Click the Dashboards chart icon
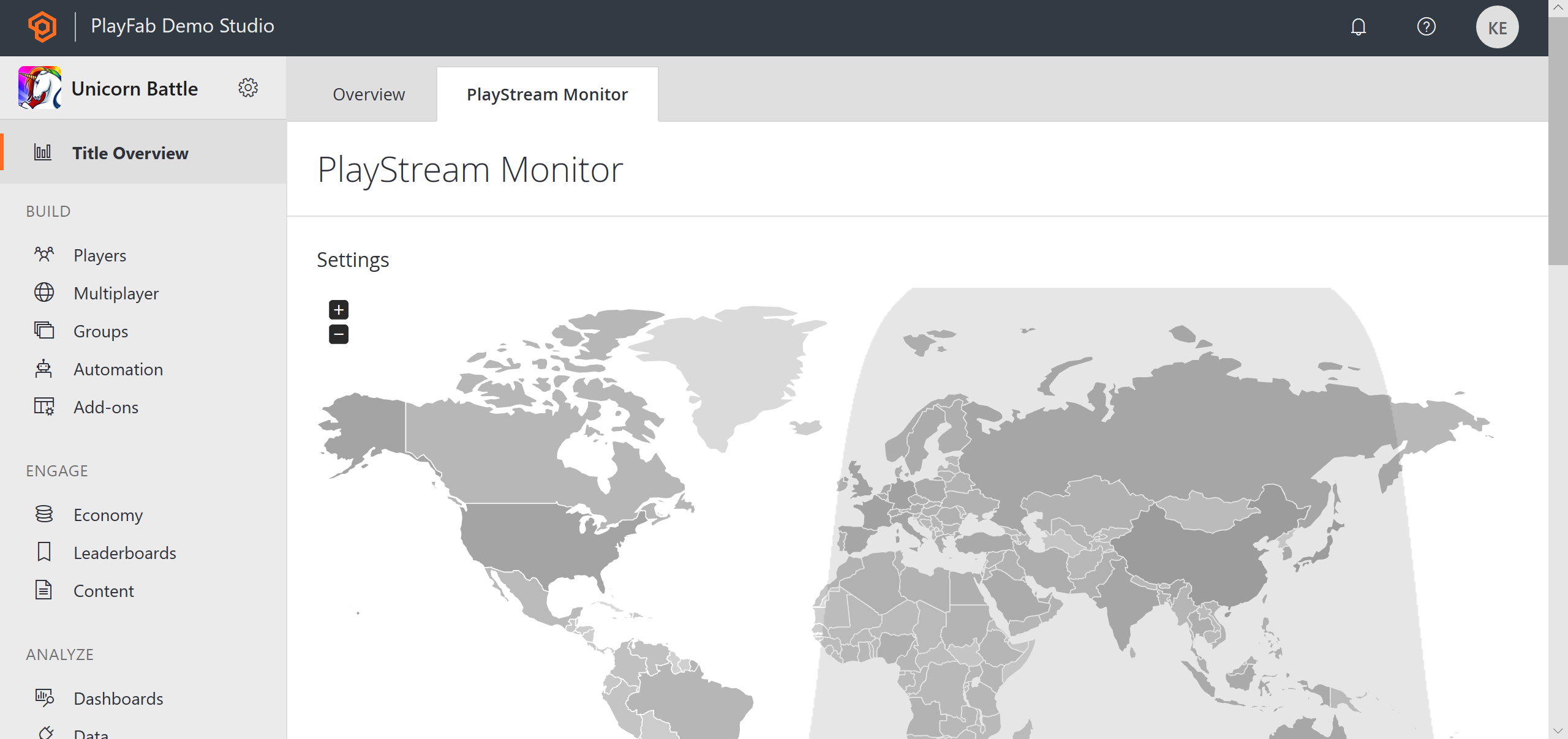Screen dimensions: 1568x739 click(x=43, y=697)
